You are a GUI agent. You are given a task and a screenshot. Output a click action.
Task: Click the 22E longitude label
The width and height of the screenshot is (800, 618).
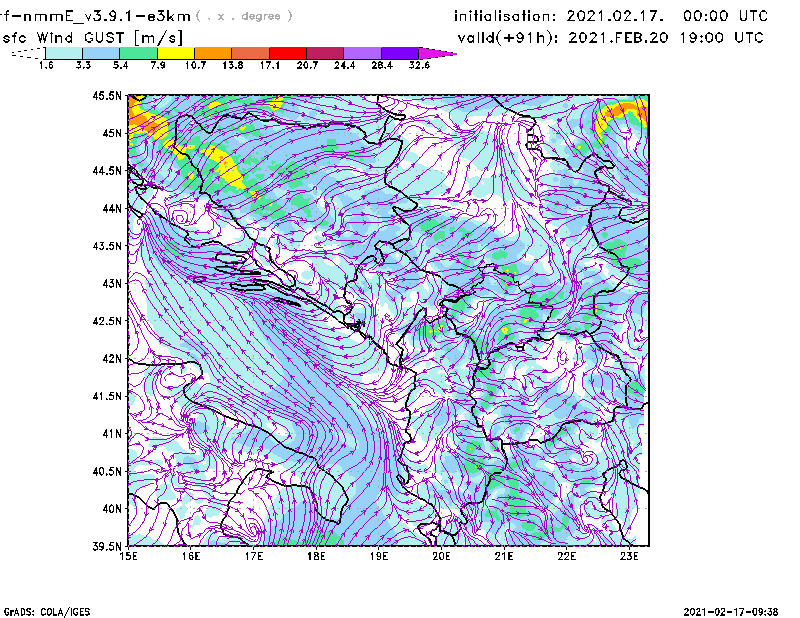click(x=567, y=556)
